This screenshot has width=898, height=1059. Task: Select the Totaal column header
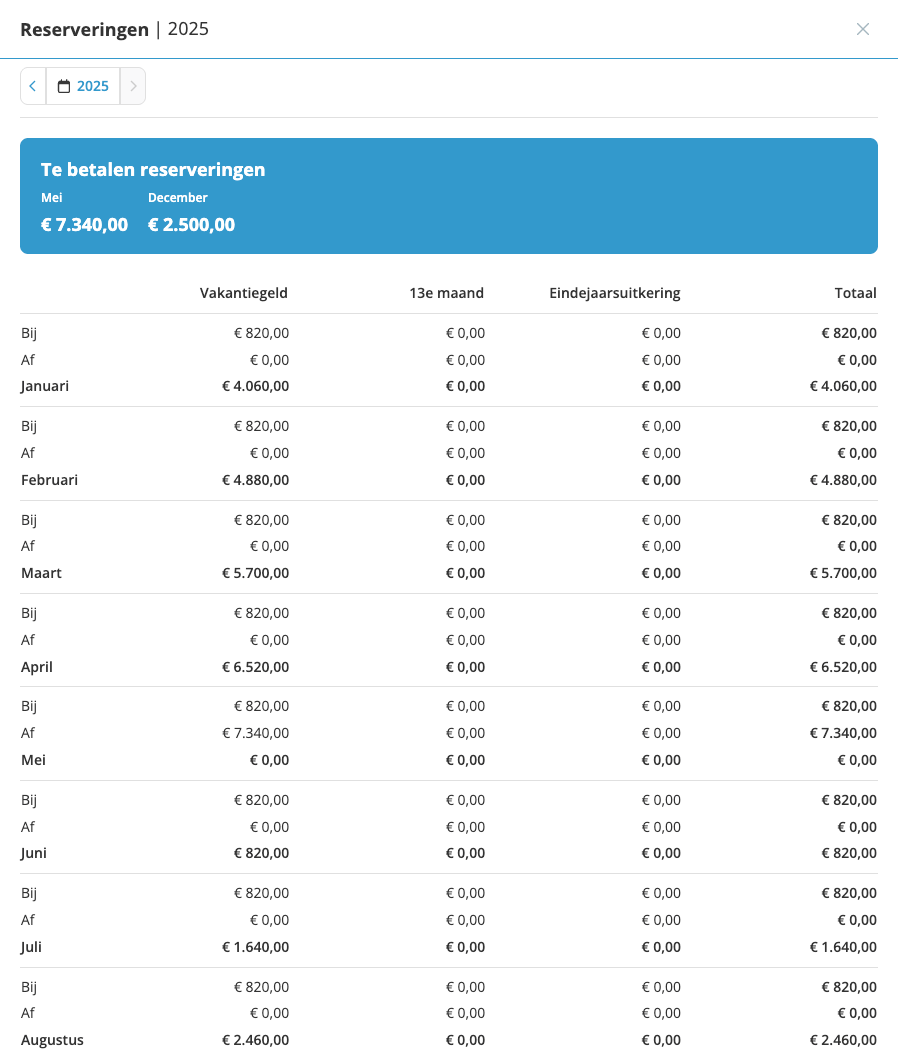pyautogui.click(x=855, y=293)
